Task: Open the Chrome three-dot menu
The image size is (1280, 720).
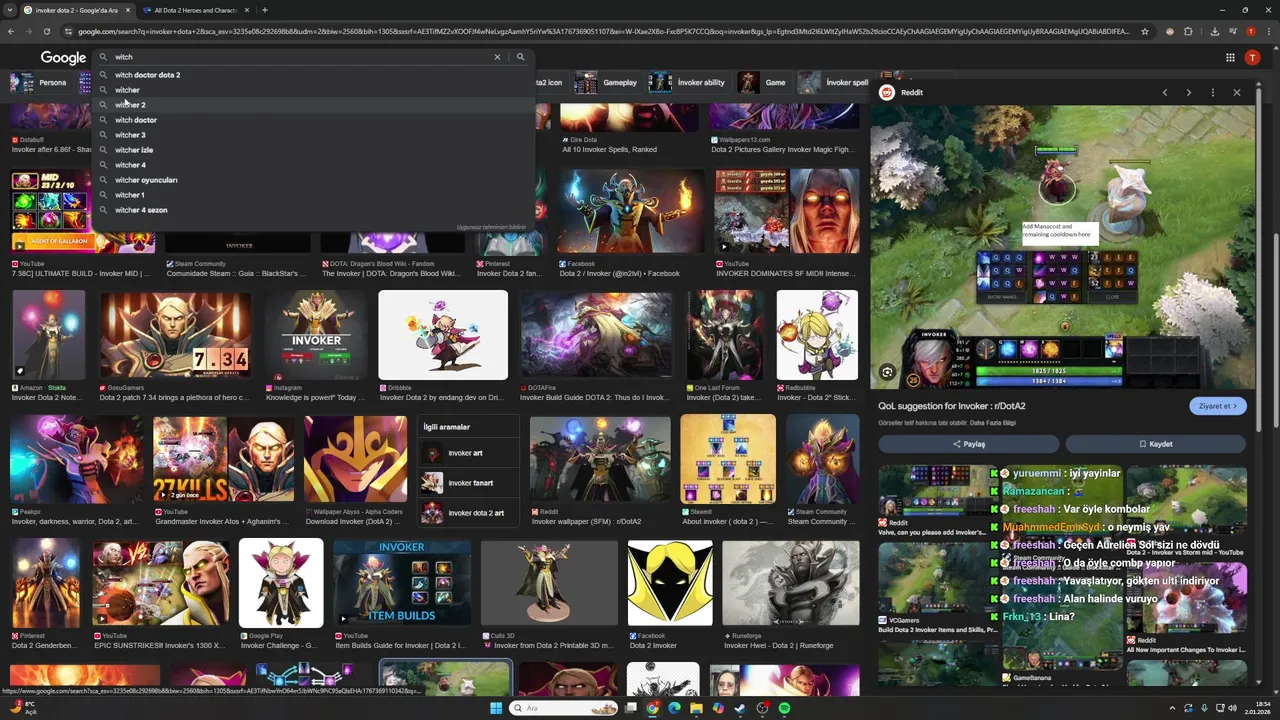Action: click(1267, 31)
